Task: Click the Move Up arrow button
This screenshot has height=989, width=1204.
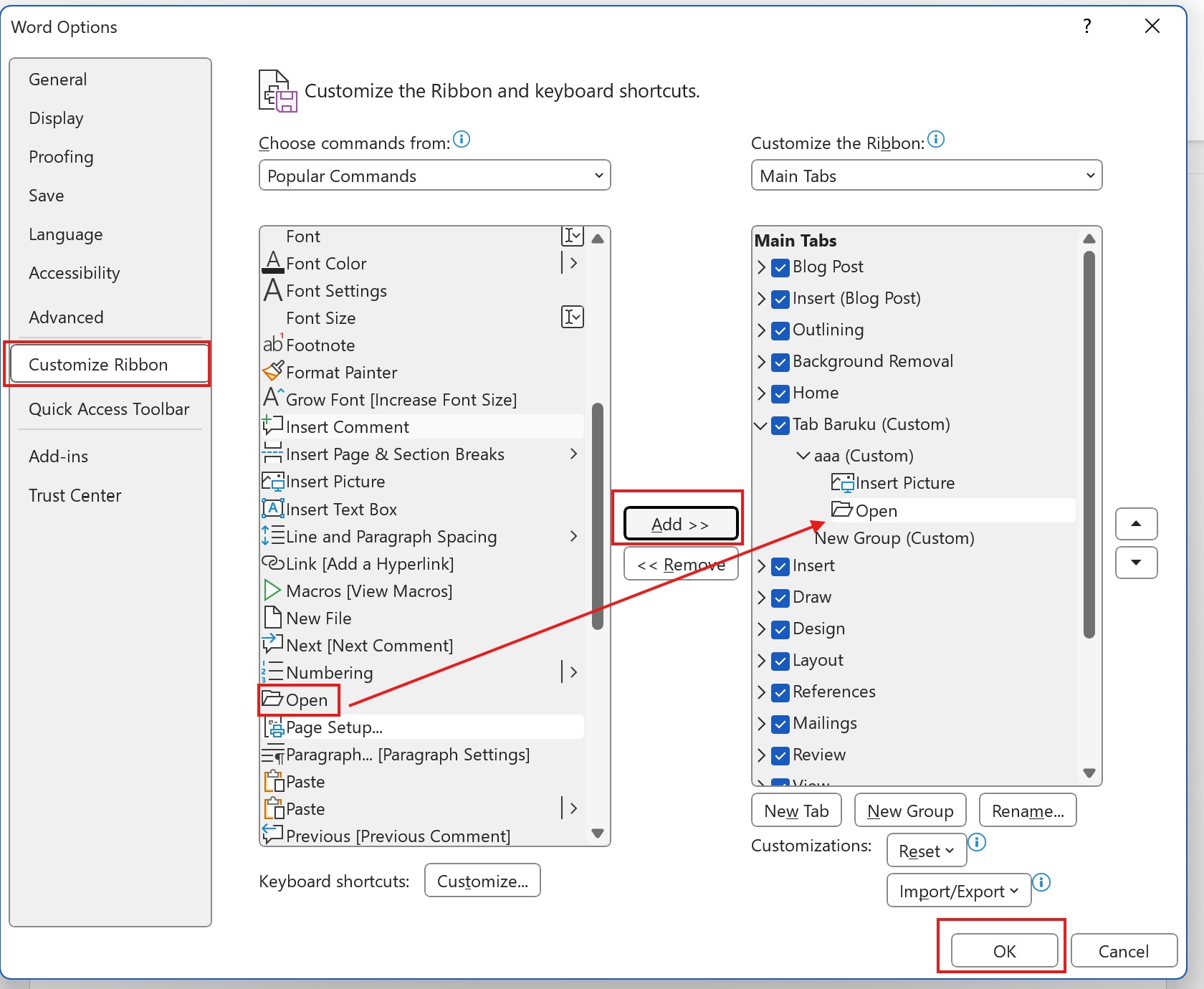Action: 1136,524
